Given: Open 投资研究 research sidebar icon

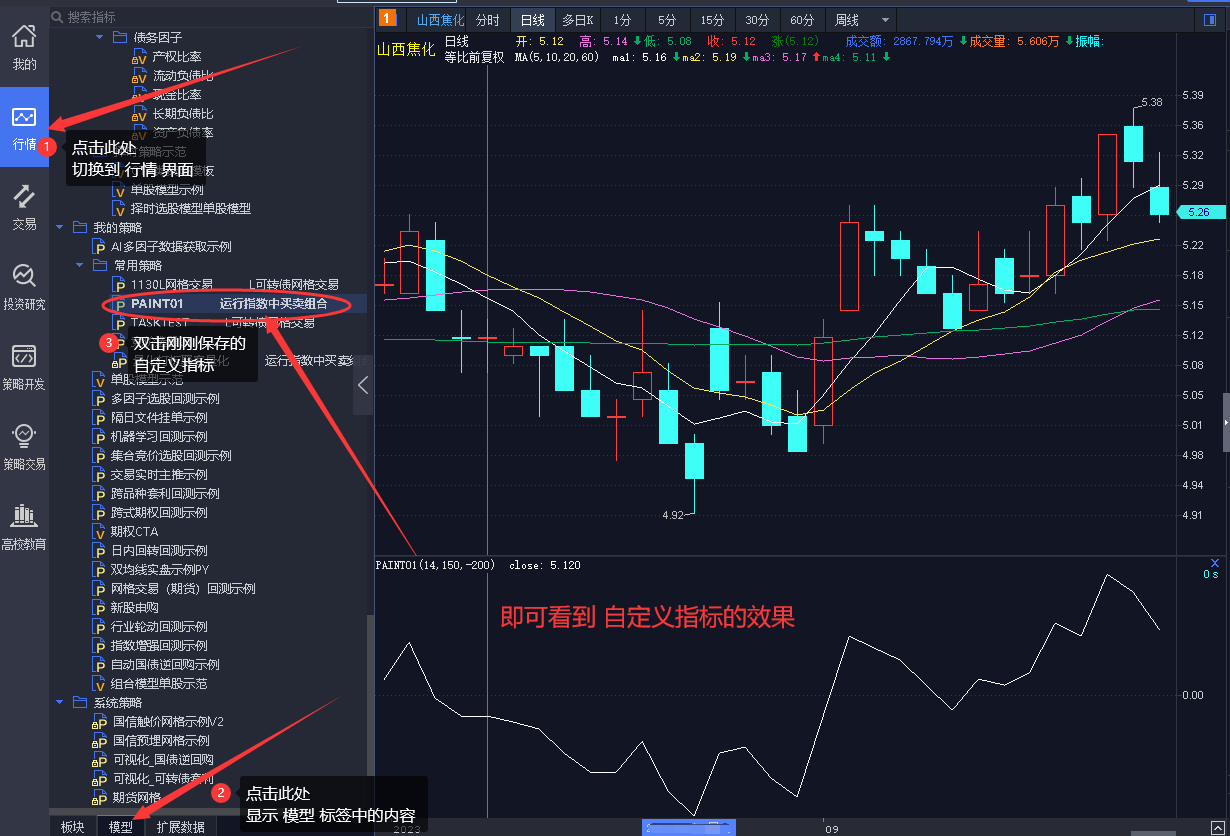Looking at the screenshot, I should point(24,287).
